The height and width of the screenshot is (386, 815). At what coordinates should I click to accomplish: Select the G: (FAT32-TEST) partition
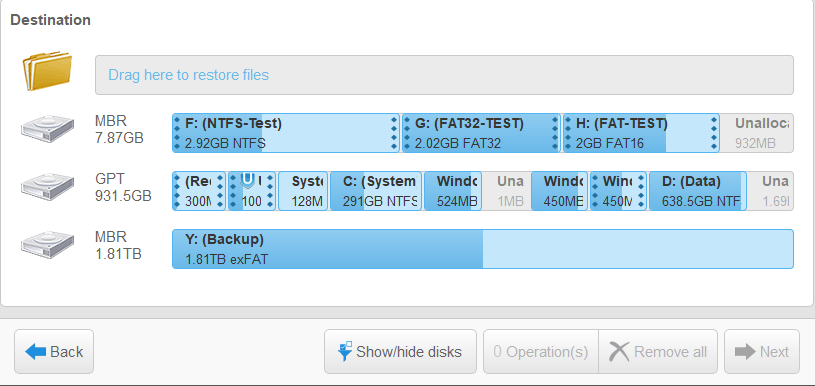click(x=481, y=133)
